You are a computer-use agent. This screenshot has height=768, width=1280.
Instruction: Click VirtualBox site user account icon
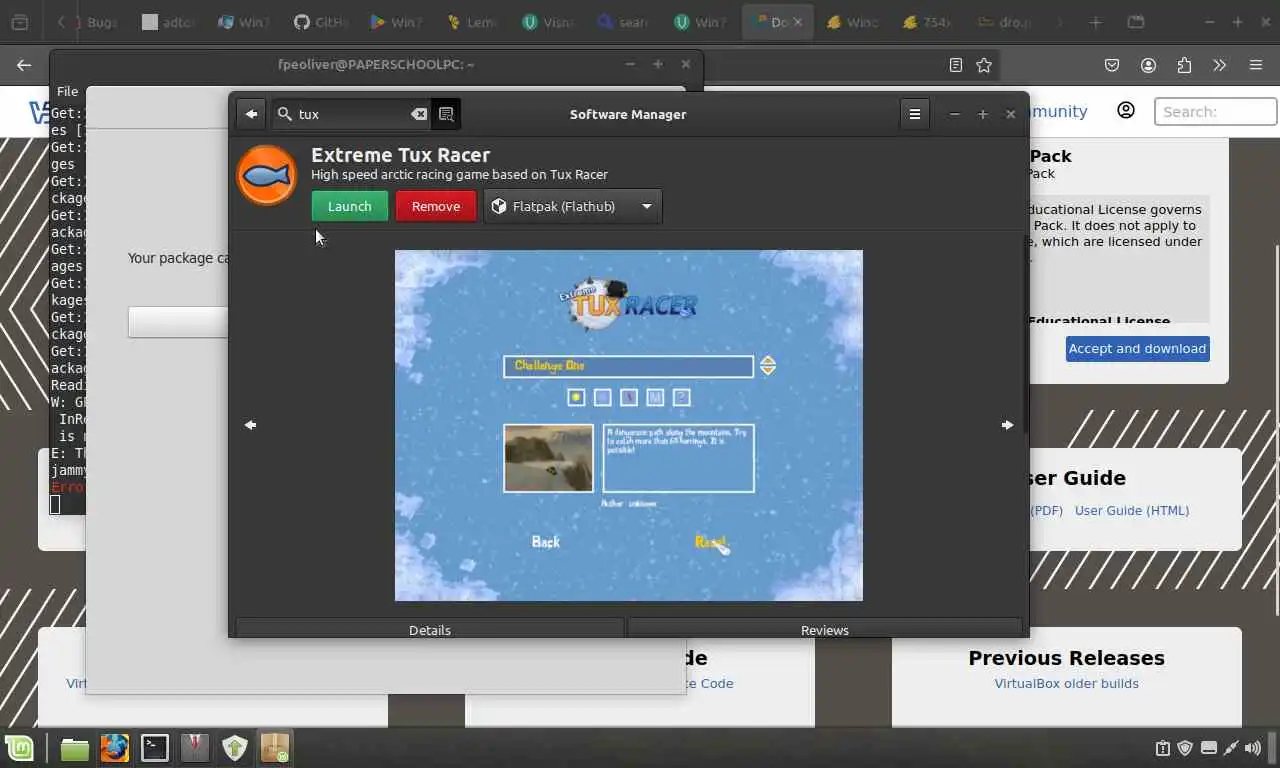1126,110
